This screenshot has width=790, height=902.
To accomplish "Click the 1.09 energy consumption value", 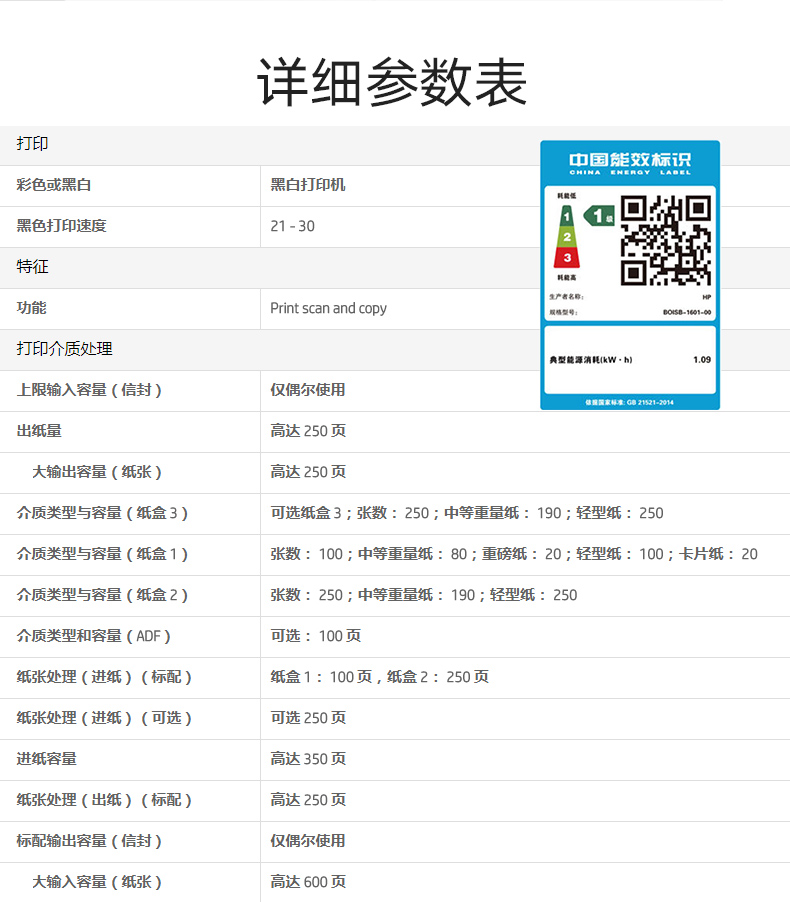I will 701,359.
